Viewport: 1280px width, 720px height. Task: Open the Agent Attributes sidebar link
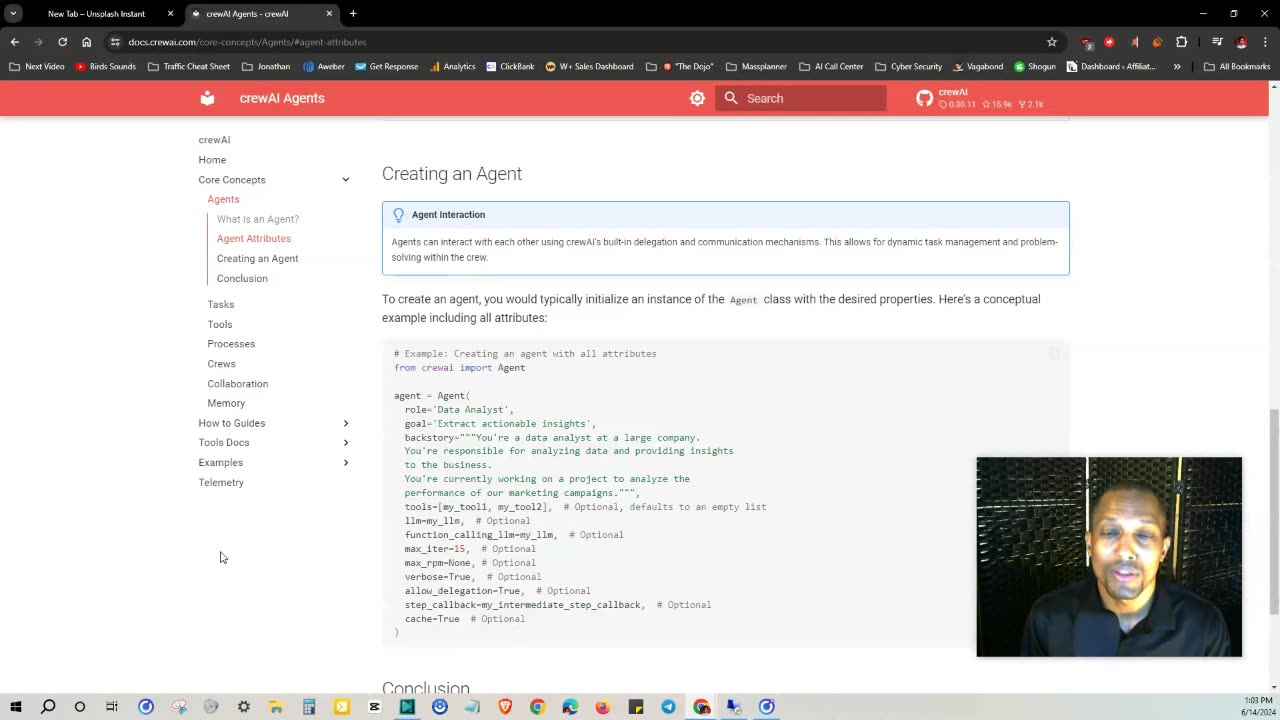pos(253,238)
